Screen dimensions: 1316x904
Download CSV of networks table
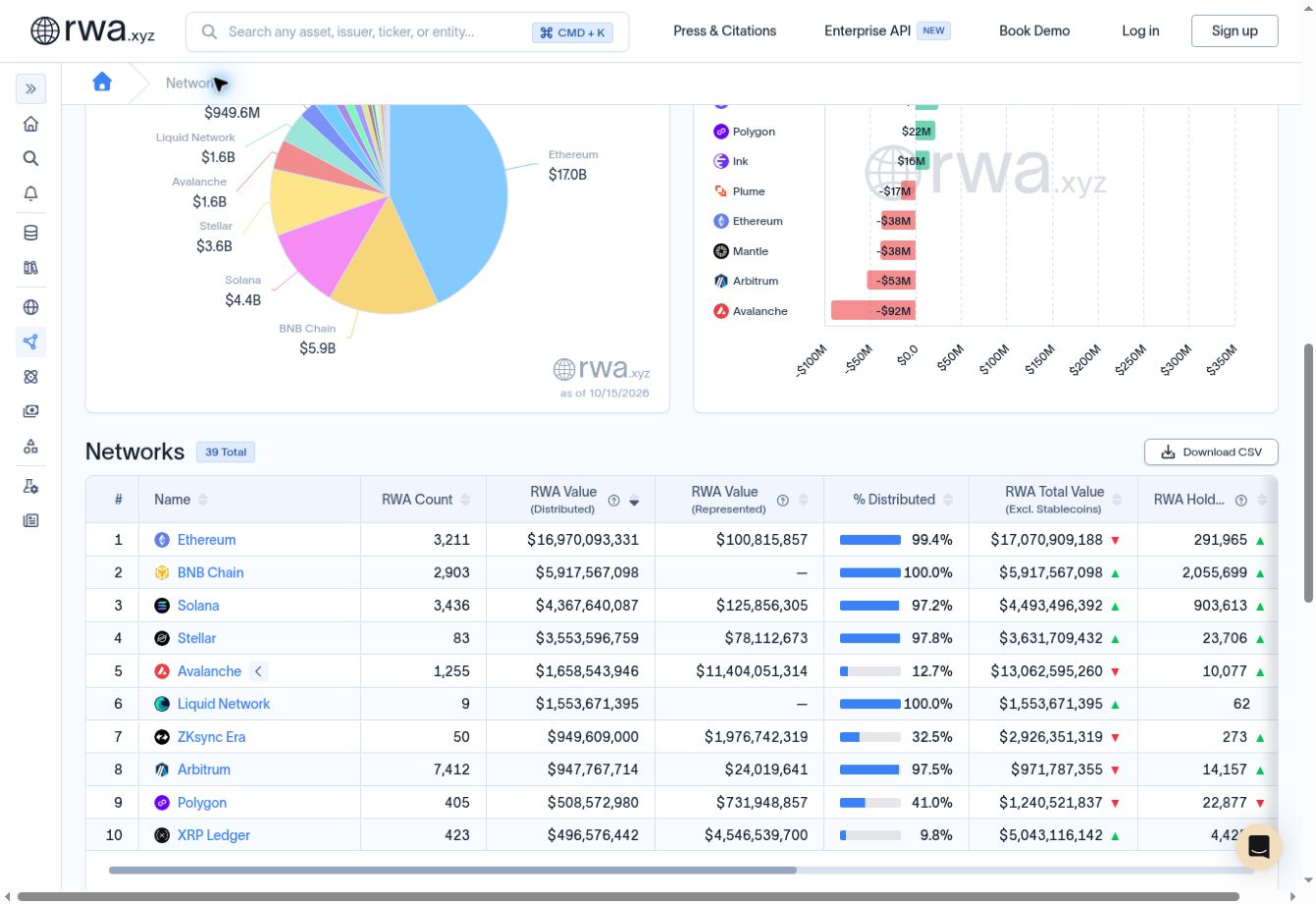tap(1211, 452)
